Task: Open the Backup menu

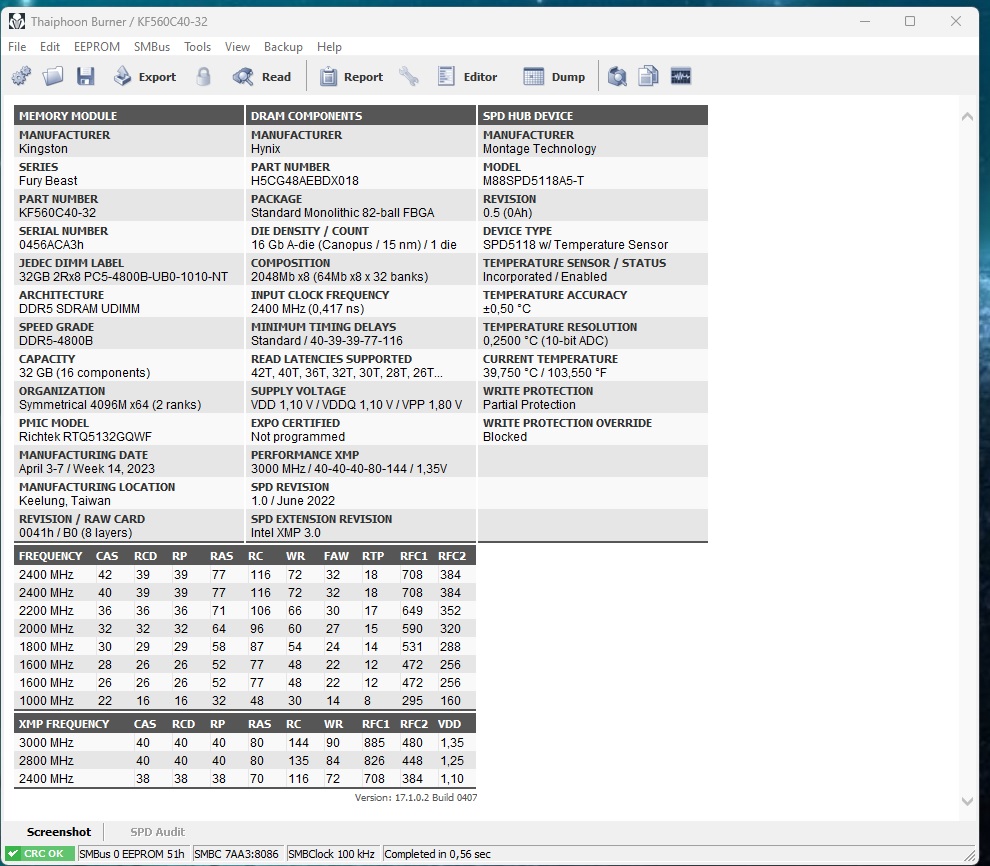Action: [283, 47]
